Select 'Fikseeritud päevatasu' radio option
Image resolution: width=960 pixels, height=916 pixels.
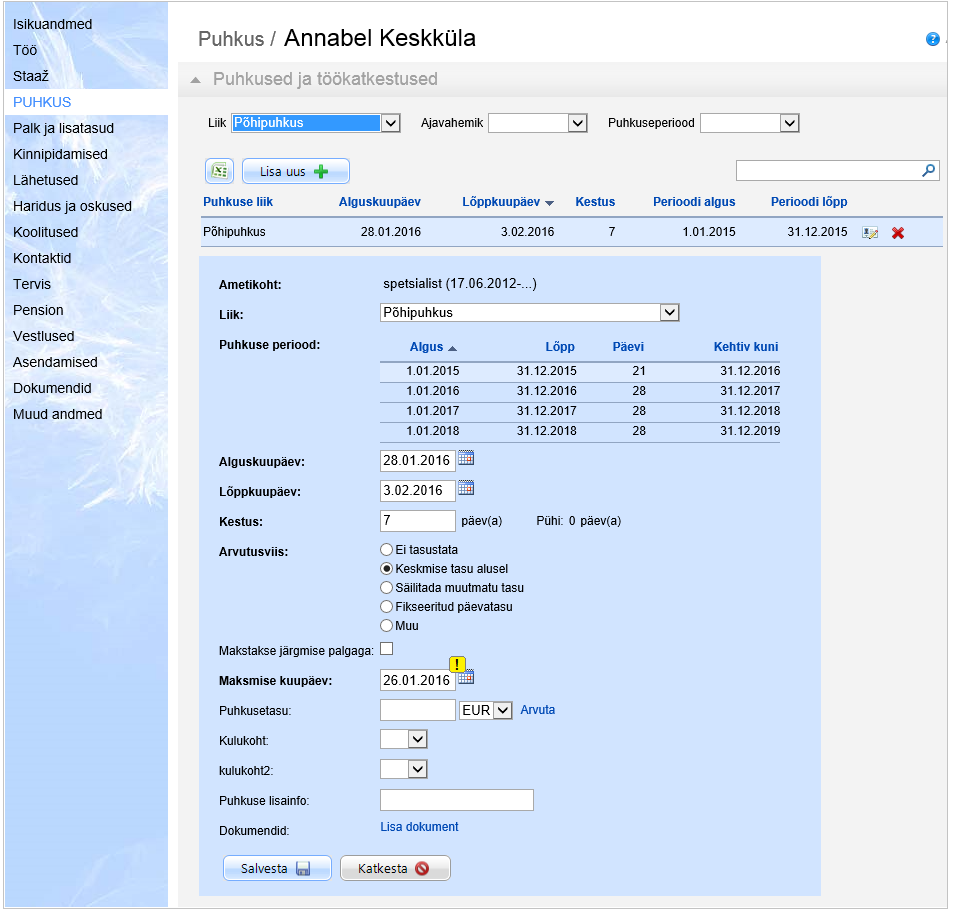point(387,607)
